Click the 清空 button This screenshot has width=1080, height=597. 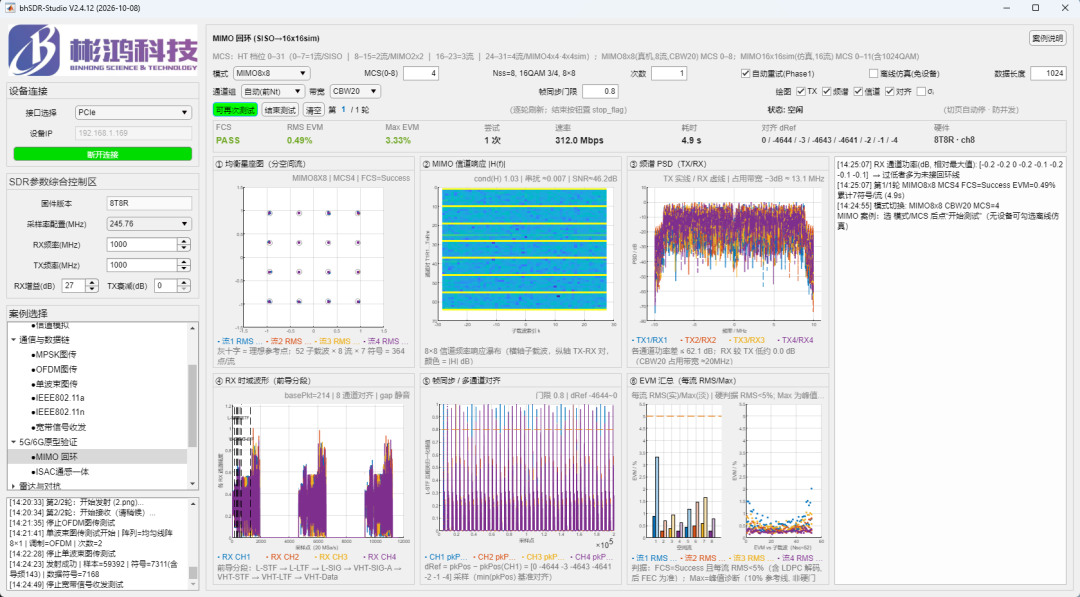(313, 109)
